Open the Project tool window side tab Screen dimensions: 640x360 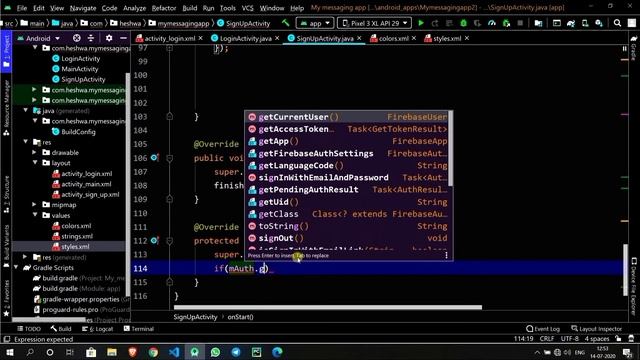[x=6, y=52]
